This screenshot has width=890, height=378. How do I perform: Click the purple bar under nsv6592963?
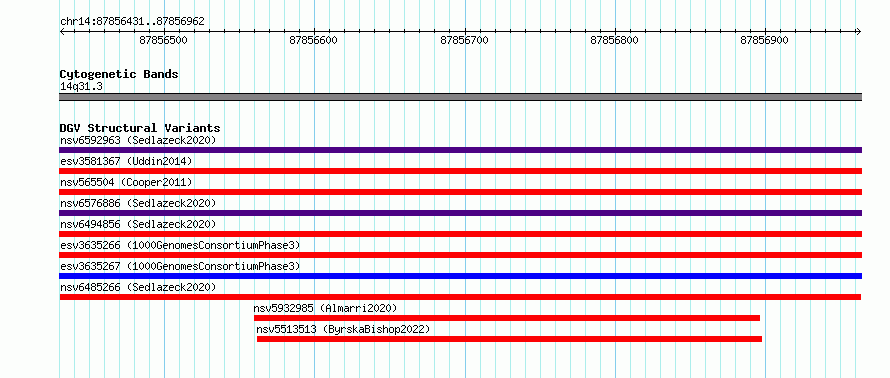click(x=460, y=150)
